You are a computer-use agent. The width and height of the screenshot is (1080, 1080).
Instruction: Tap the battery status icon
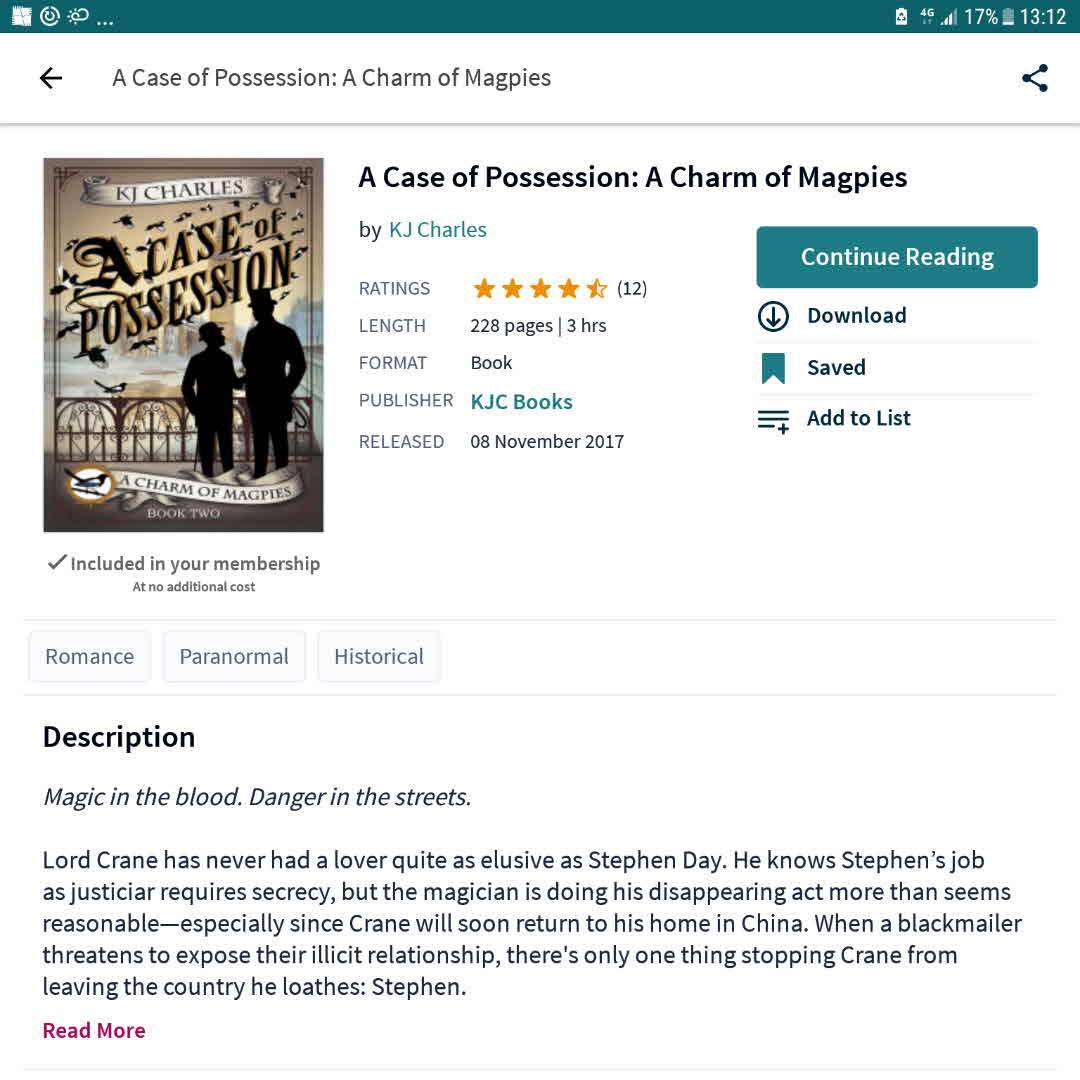pyautogui.click(x=1008, y=17)
